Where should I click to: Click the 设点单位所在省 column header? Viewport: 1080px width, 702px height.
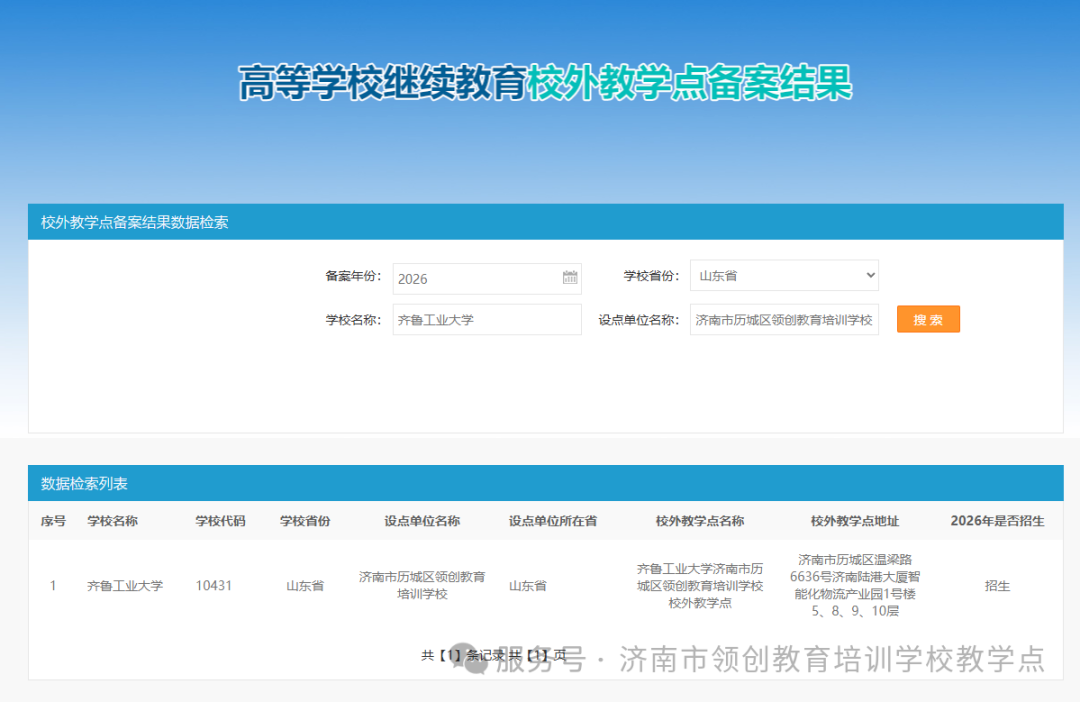tap(553, 521)
